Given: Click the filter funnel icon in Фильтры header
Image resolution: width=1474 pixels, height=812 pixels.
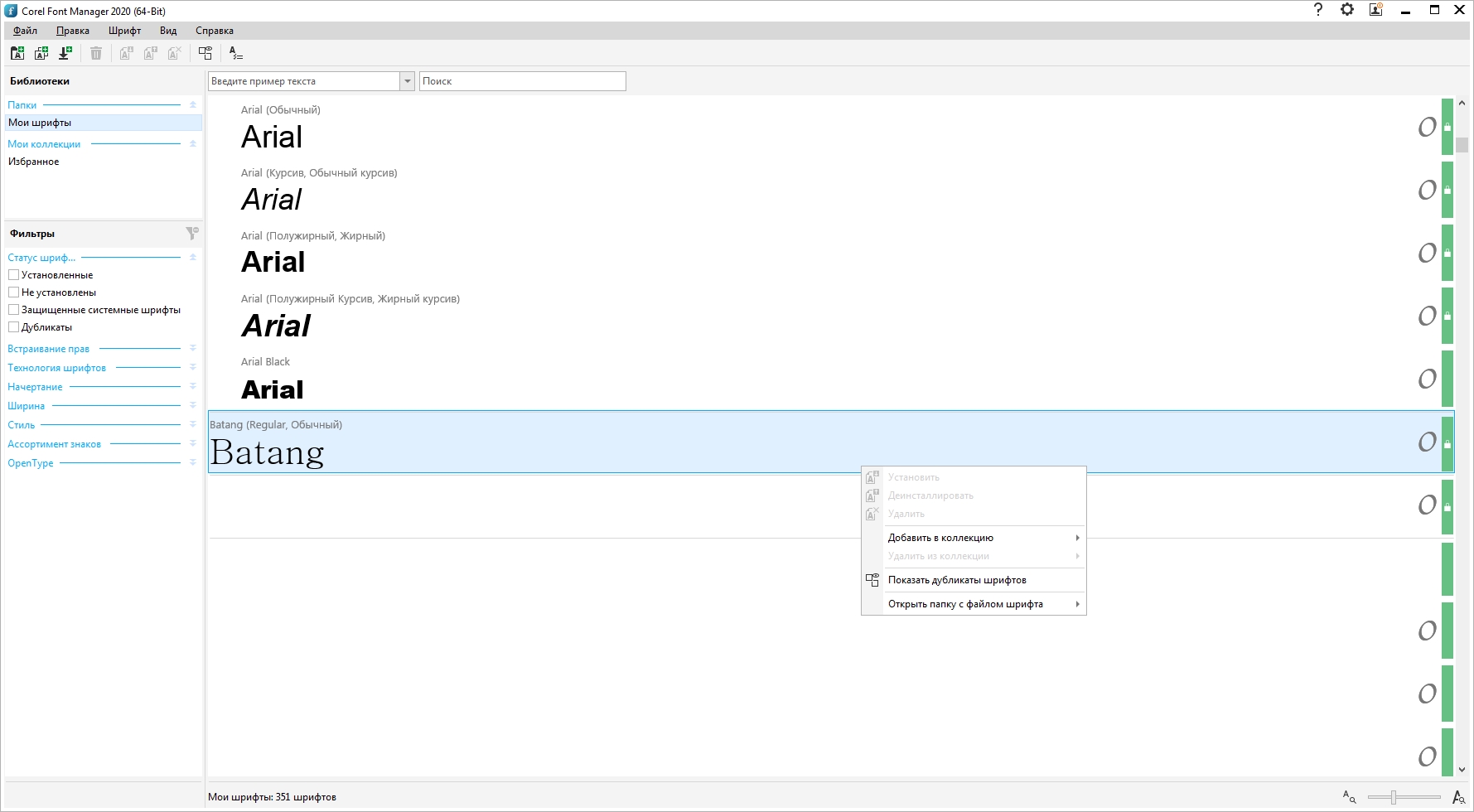Looking at the screenshot, I should pos(192,234).
